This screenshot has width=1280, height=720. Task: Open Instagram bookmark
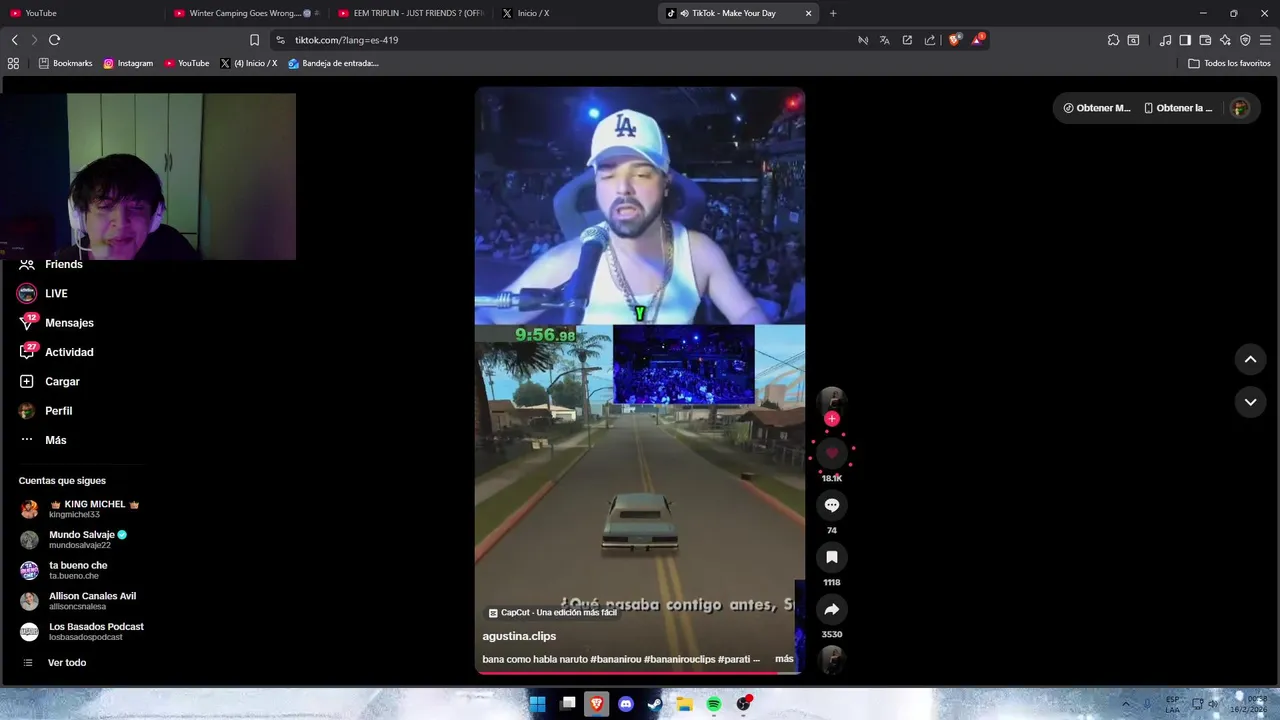tap(128, 63)
